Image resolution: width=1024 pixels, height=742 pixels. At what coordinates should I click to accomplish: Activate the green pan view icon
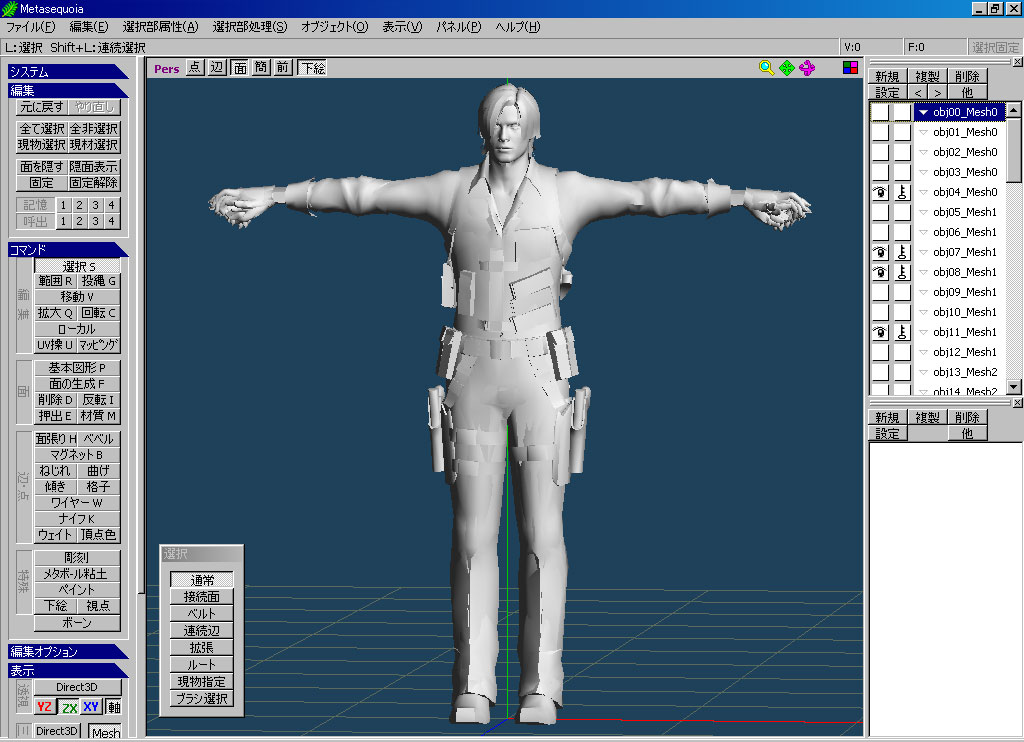coord(787,68)
